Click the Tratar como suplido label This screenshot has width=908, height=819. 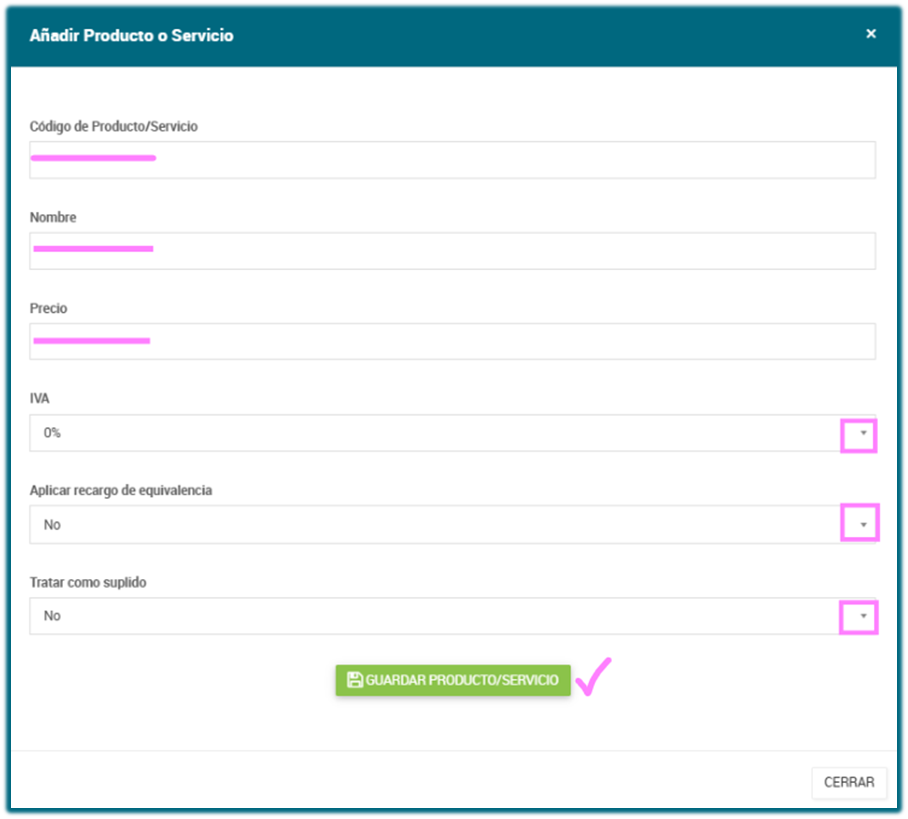tap(88, 582)
